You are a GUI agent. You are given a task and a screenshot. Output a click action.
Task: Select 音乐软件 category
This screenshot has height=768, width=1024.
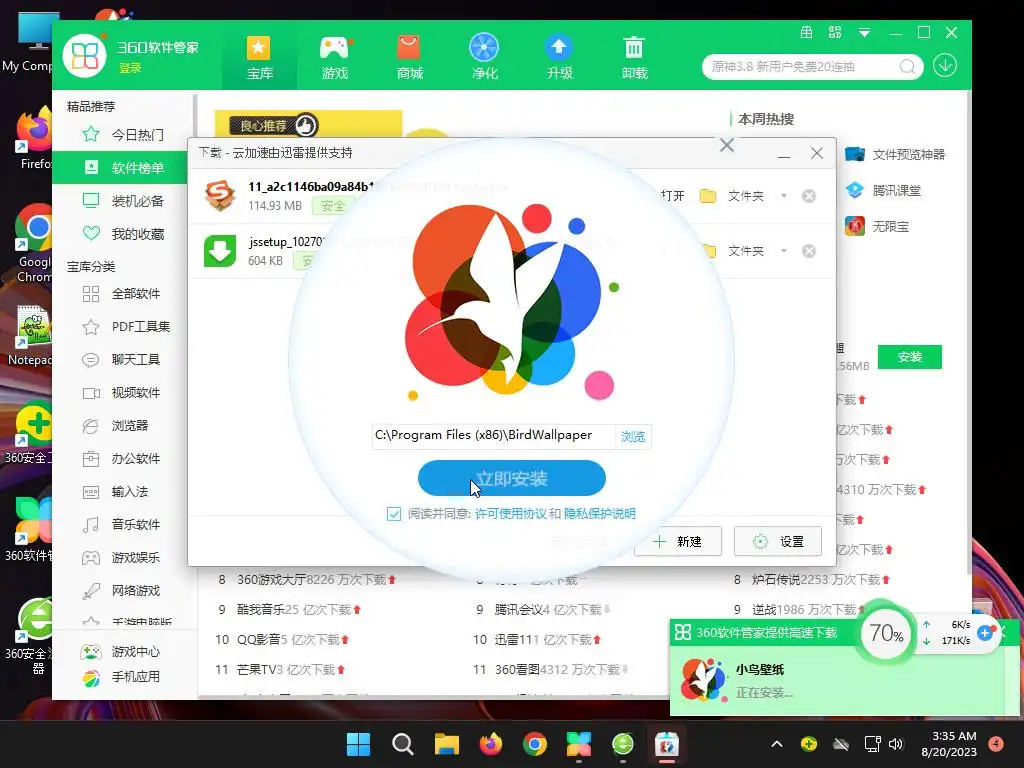(123, 524)
